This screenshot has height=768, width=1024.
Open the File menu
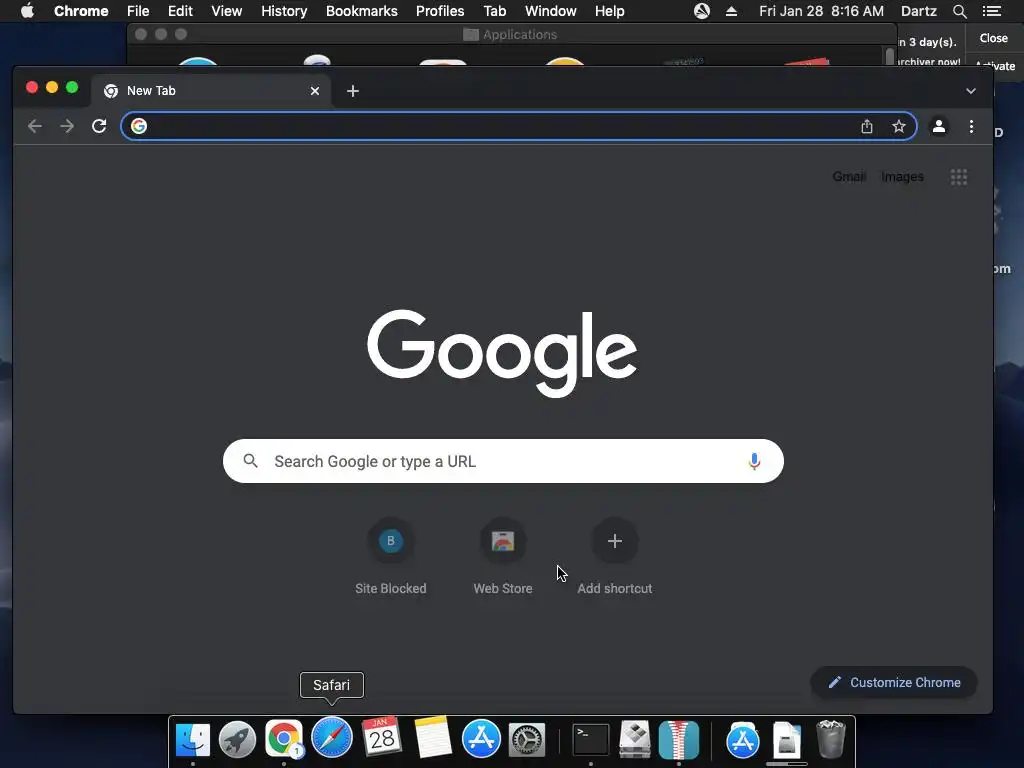[138, 11]
